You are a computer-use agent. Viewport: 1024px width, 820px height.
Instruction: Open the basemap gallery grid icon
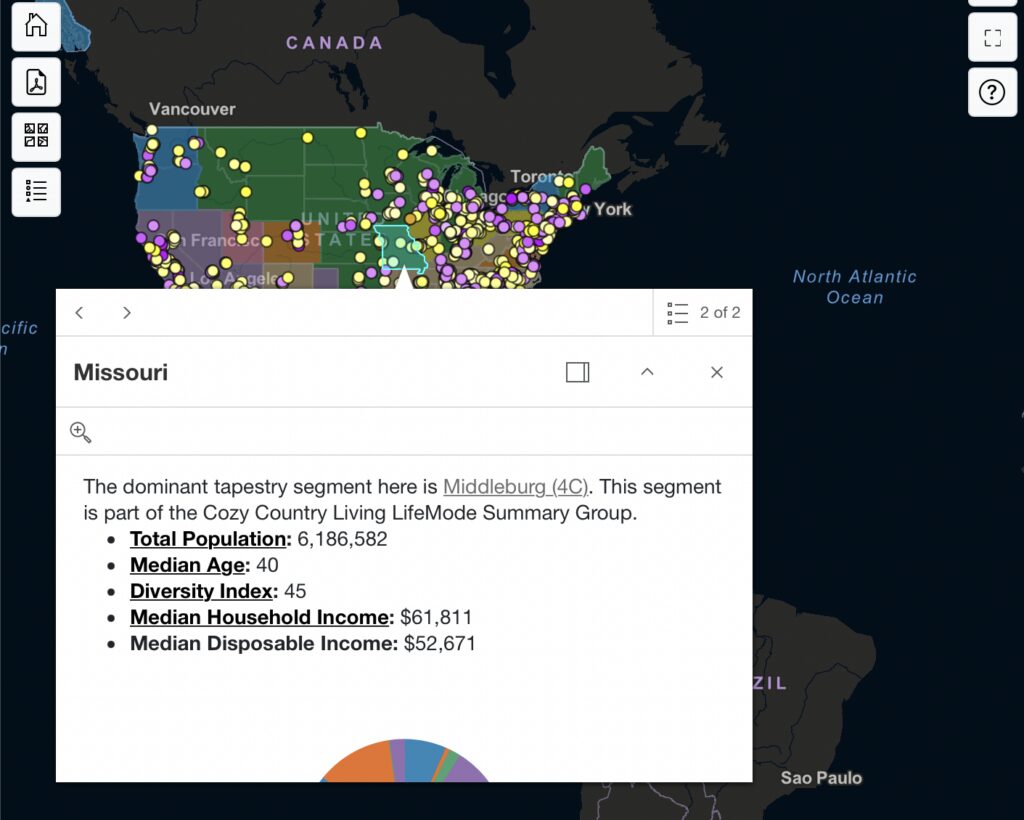36,137
